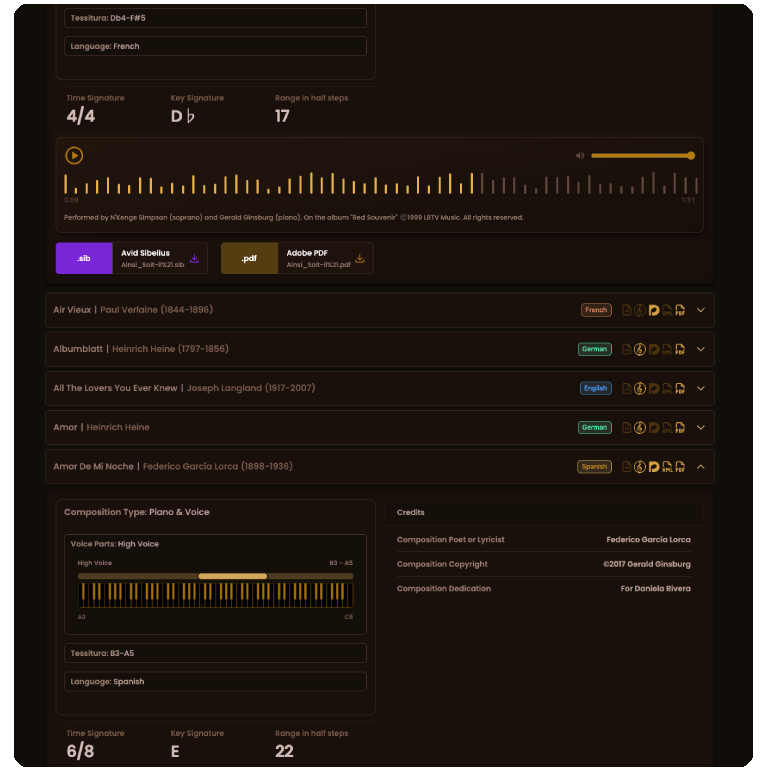Click the Language: Spanish field
The width and height of the screenshot is (768, 768).
[216, 681]
